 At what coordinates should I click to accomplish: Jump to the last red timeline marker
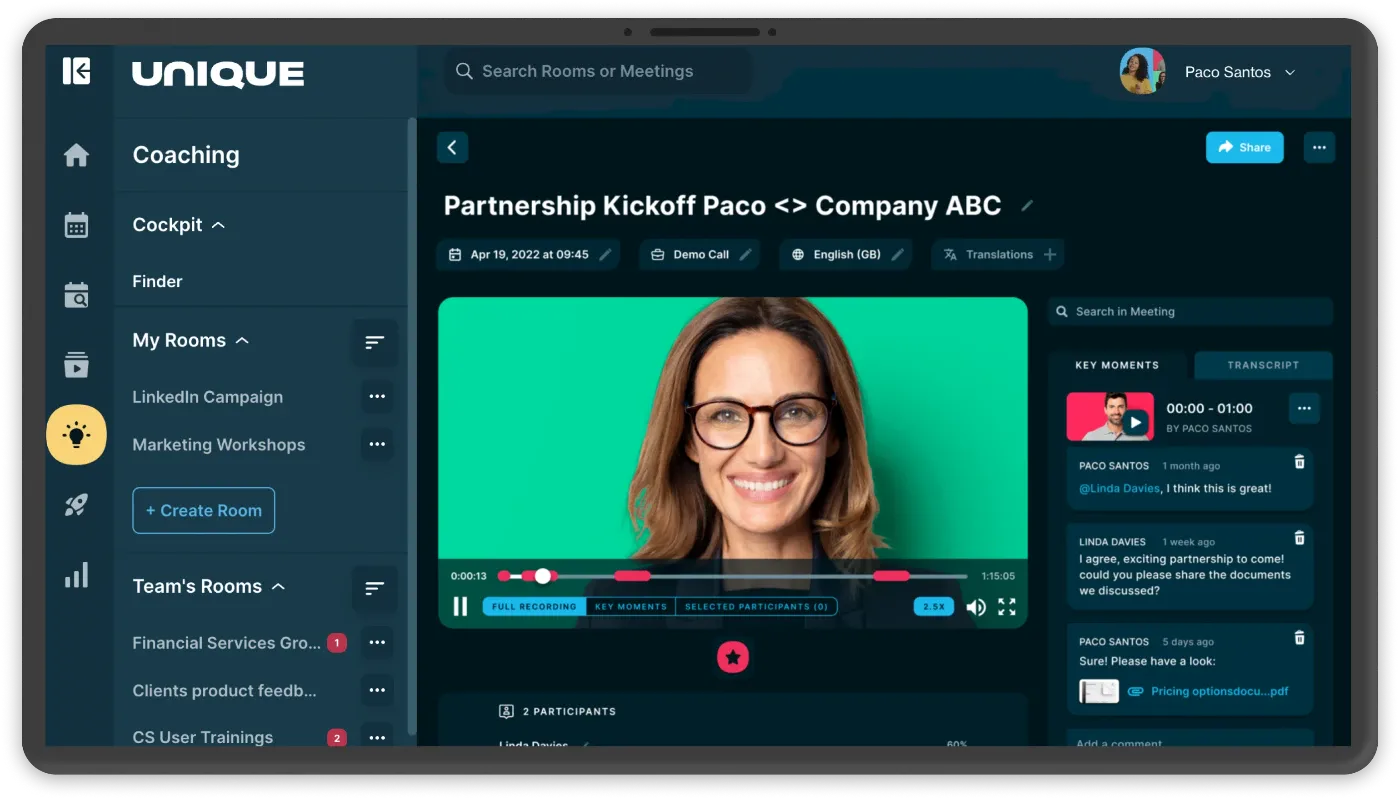(x=891, y=576)
